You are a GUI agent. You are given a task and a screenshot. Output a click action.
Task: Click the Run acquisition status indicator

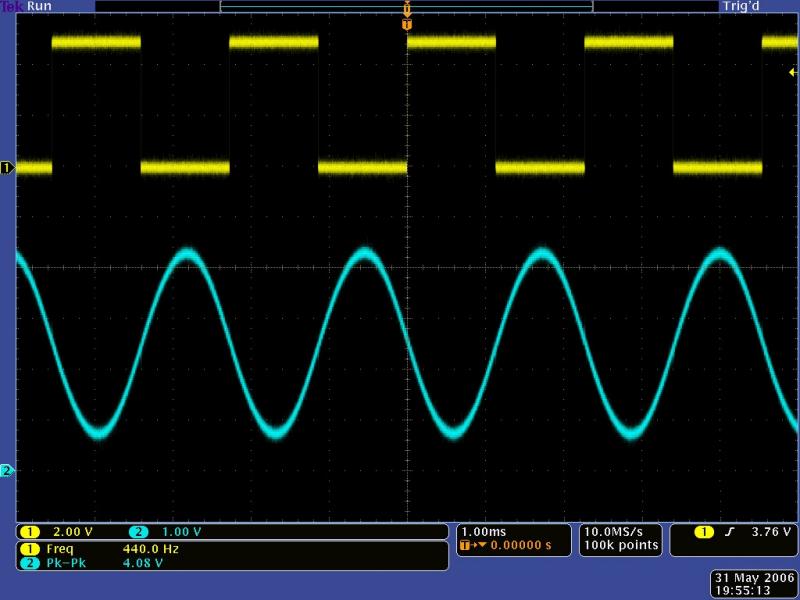(x=40, y=6)
